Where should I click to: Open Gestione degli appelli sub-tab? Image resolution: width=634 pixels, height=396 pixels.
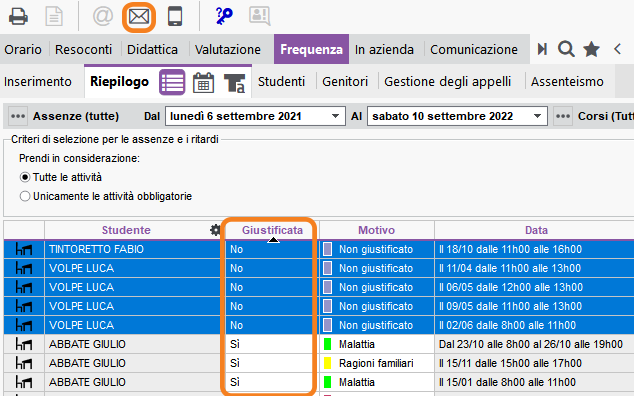[448, 82]
